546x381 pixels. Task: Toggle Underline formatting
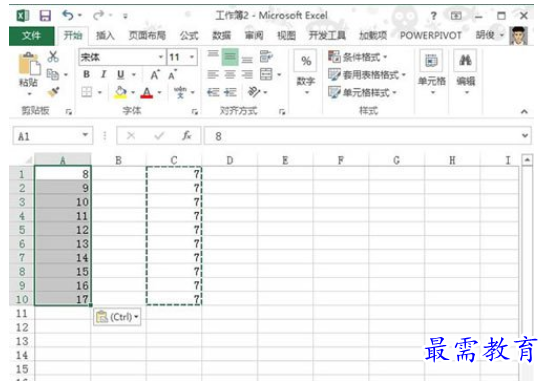(120, 74)
